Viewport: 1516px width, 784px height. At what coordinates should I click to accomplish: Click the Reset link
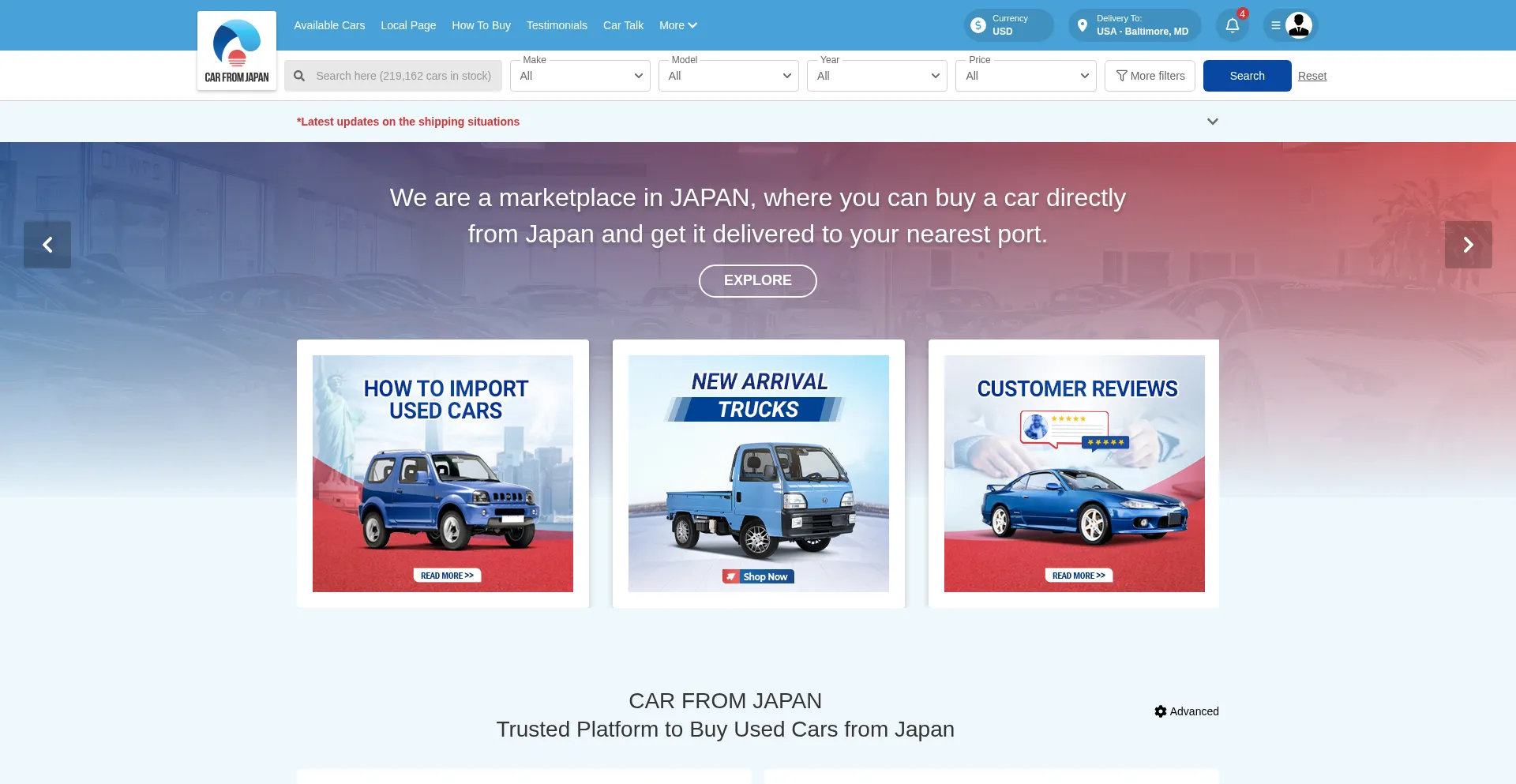[x=1312, y=76]
